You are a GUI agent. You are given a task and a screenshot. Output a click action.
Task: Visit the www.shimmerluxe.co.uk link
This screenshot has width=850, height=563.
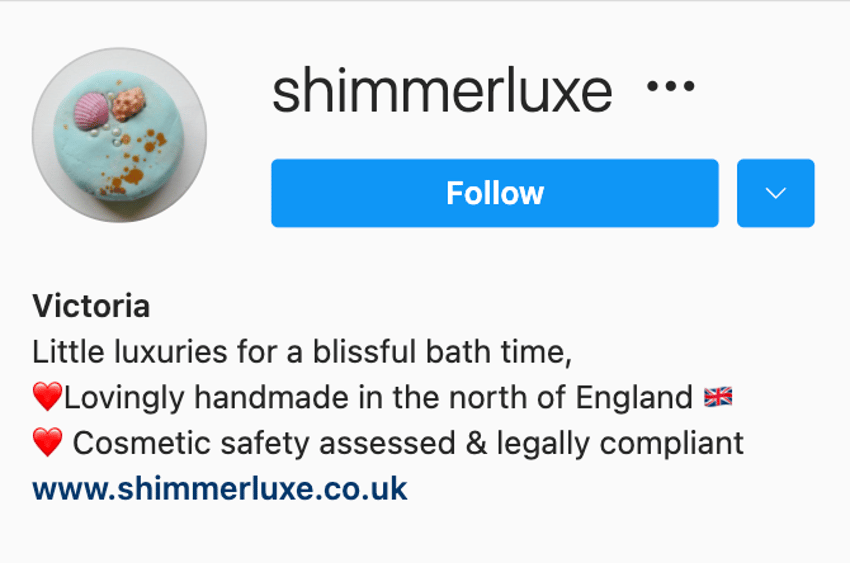pyautogui.click(x=220, y=489)
